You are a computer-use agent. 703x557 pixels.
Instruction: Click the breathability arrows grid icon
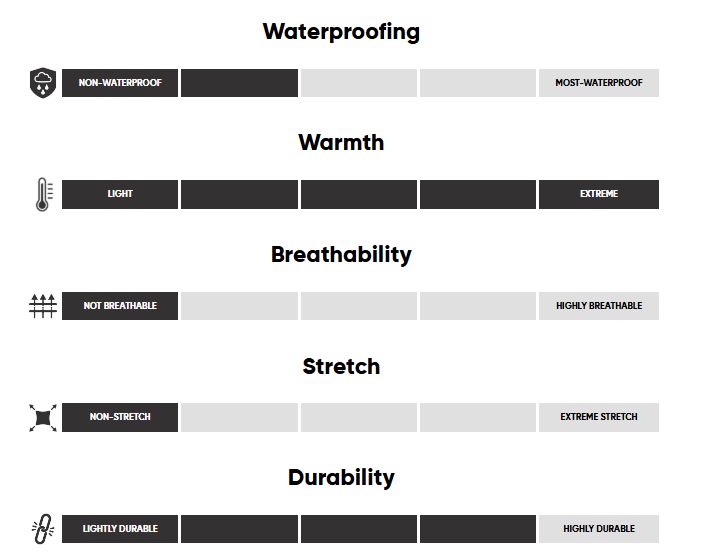42,306
